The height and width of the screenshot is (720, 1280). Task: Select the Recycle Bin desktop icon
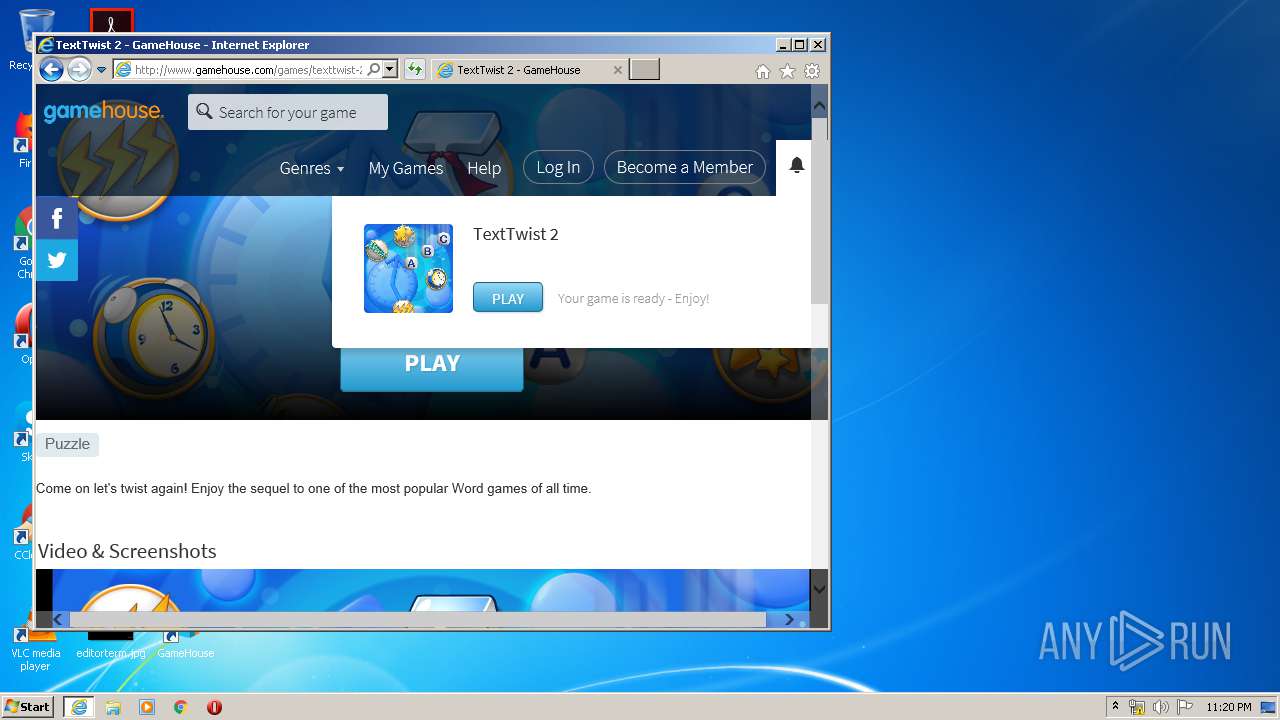(x=36, y=40)
